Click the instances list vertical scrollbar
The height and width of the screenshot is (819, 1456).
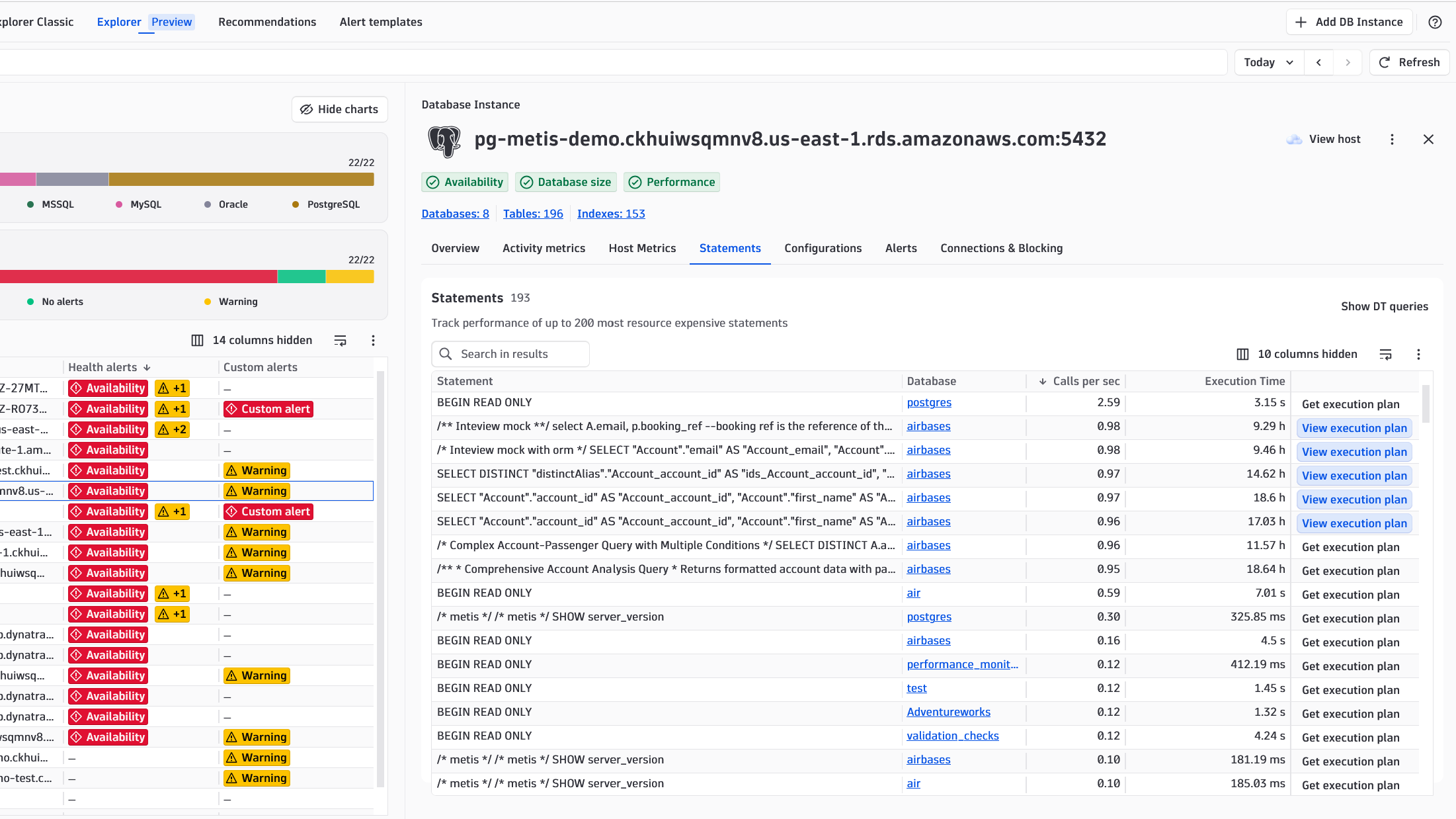click(380, 579)
